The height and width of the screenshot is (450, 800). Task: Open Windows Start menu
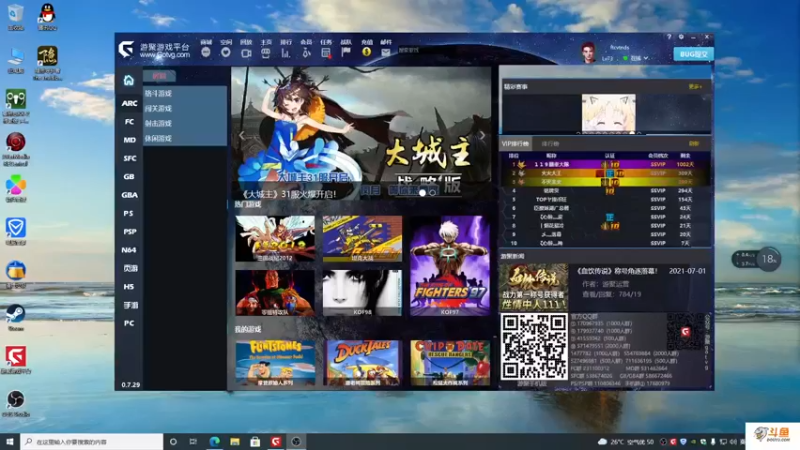pos(10,441)
